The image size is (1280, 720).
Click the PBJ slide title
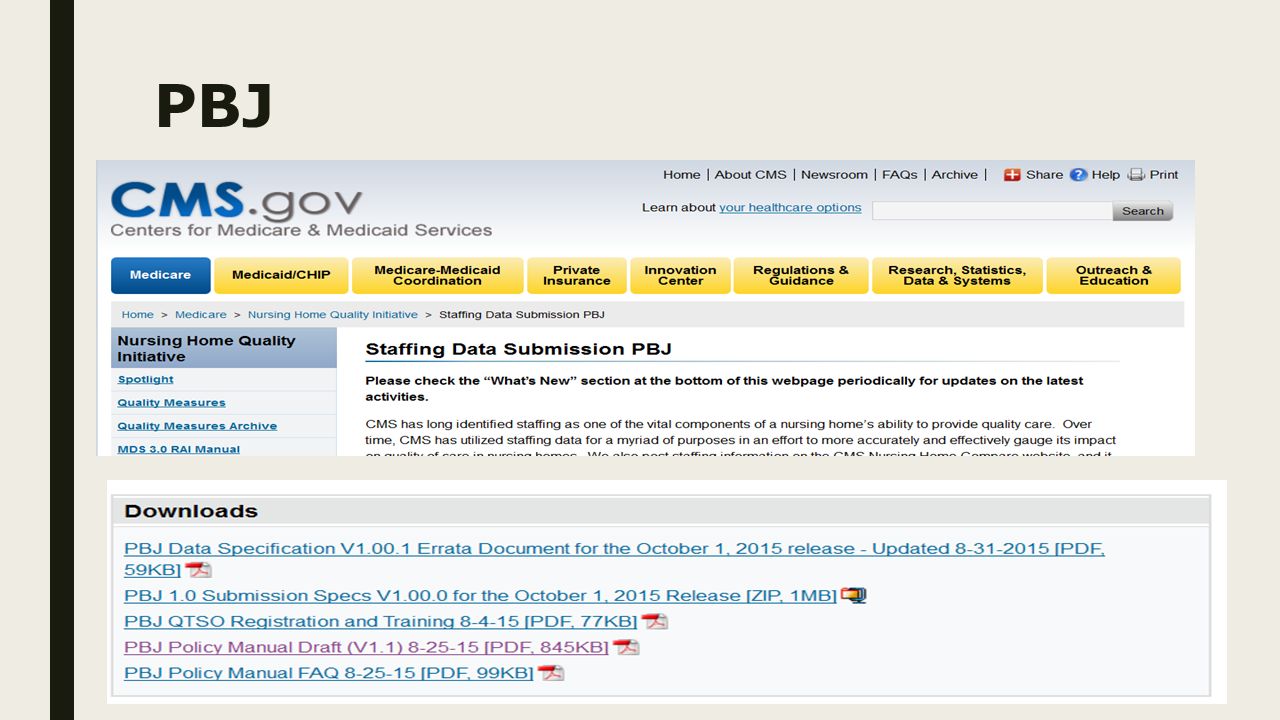click(x=214, y=107)
